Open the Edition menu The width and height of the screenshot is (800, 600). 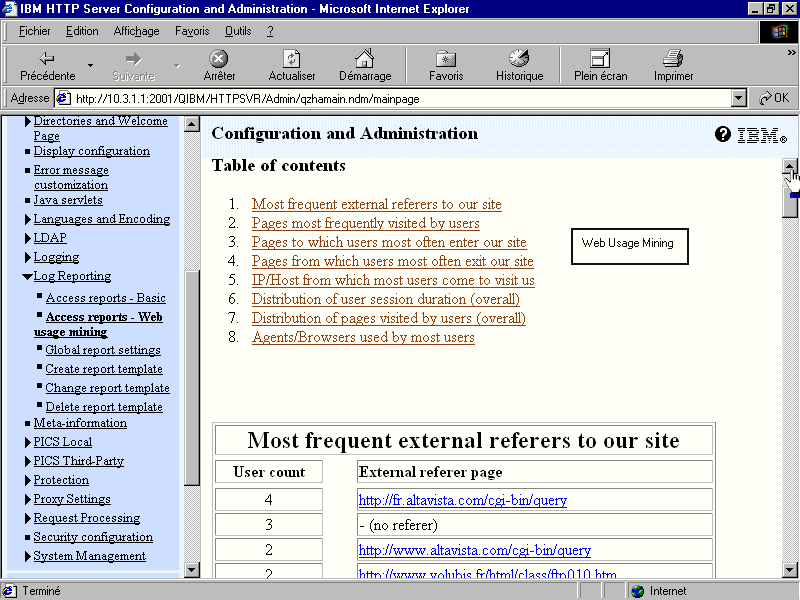click(82, 31)
